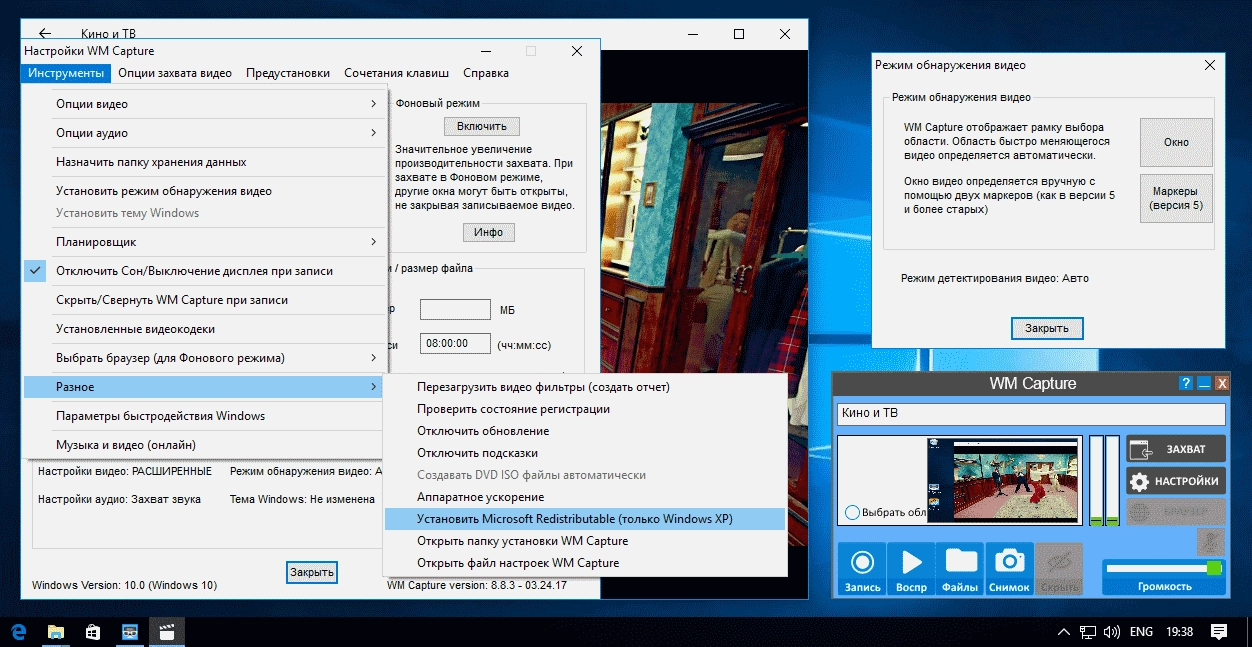Screen dimensions: 1252x647
Task: Open playback via Воспр button
Action: pyautogui.click(x=911, y=569)
